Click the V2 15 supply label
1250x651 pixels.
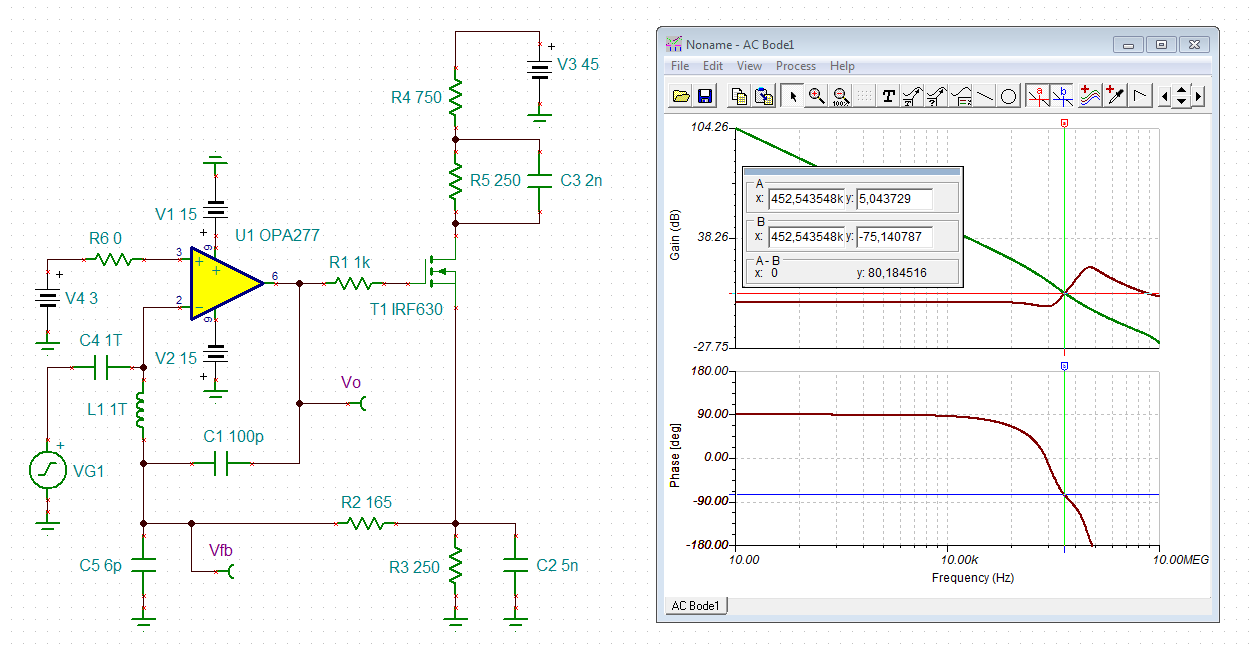coord(175,359)
